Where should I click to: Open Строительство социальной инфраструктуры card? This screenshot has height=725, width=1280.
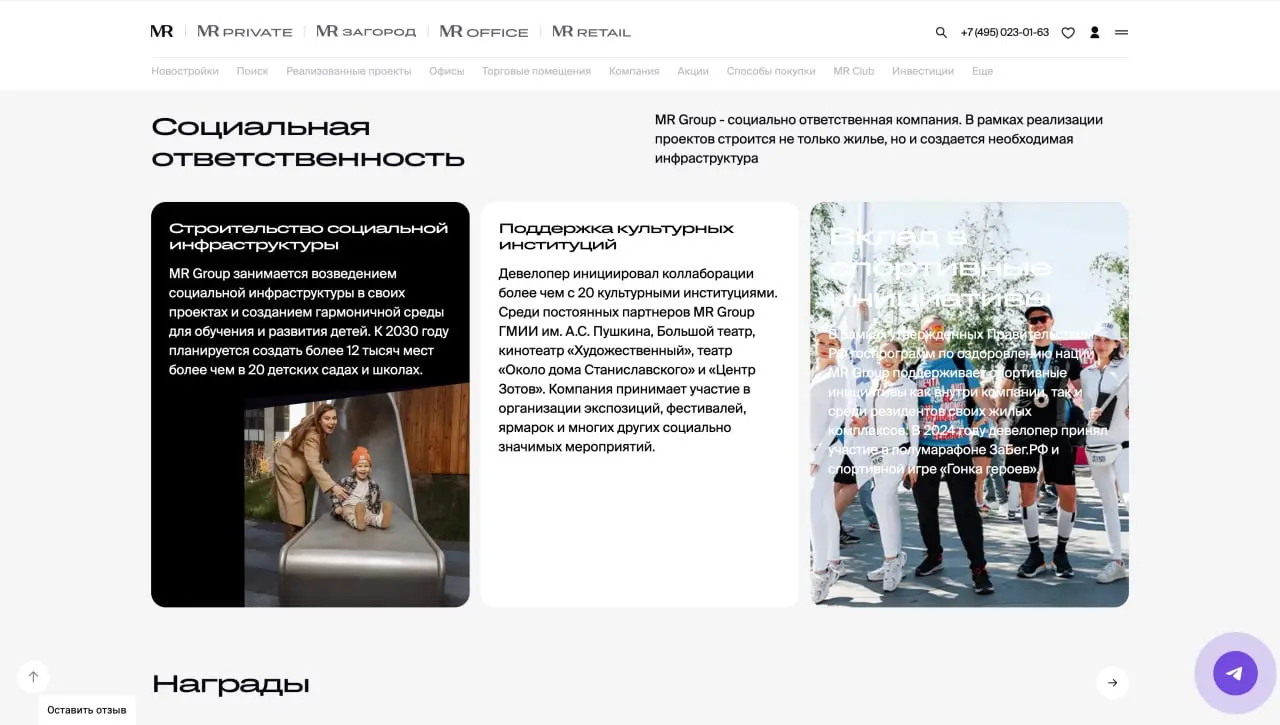pos(310,404)
